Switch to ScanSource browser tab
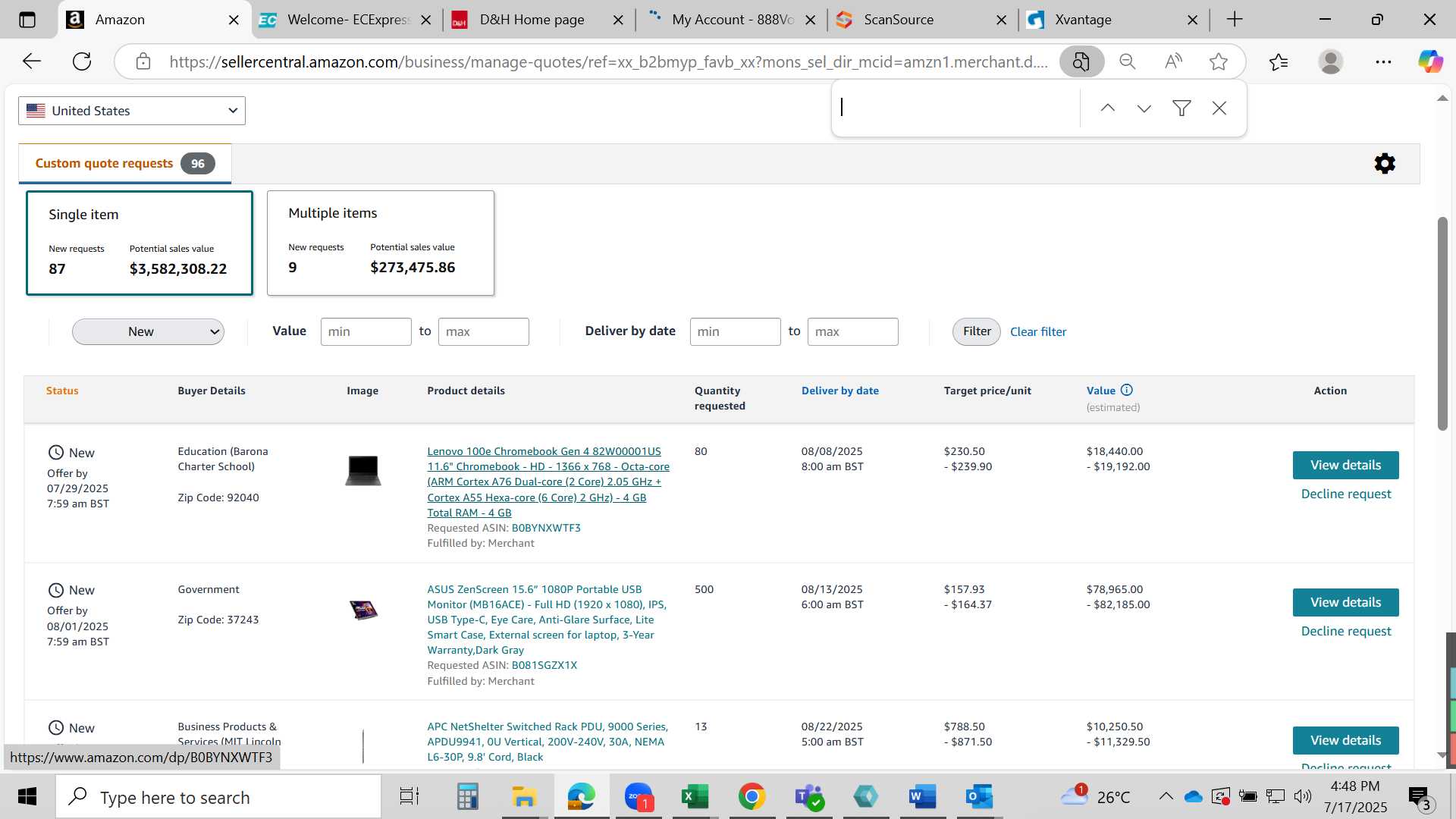Viewport: 1456px width, 819px height. point(922,20)
